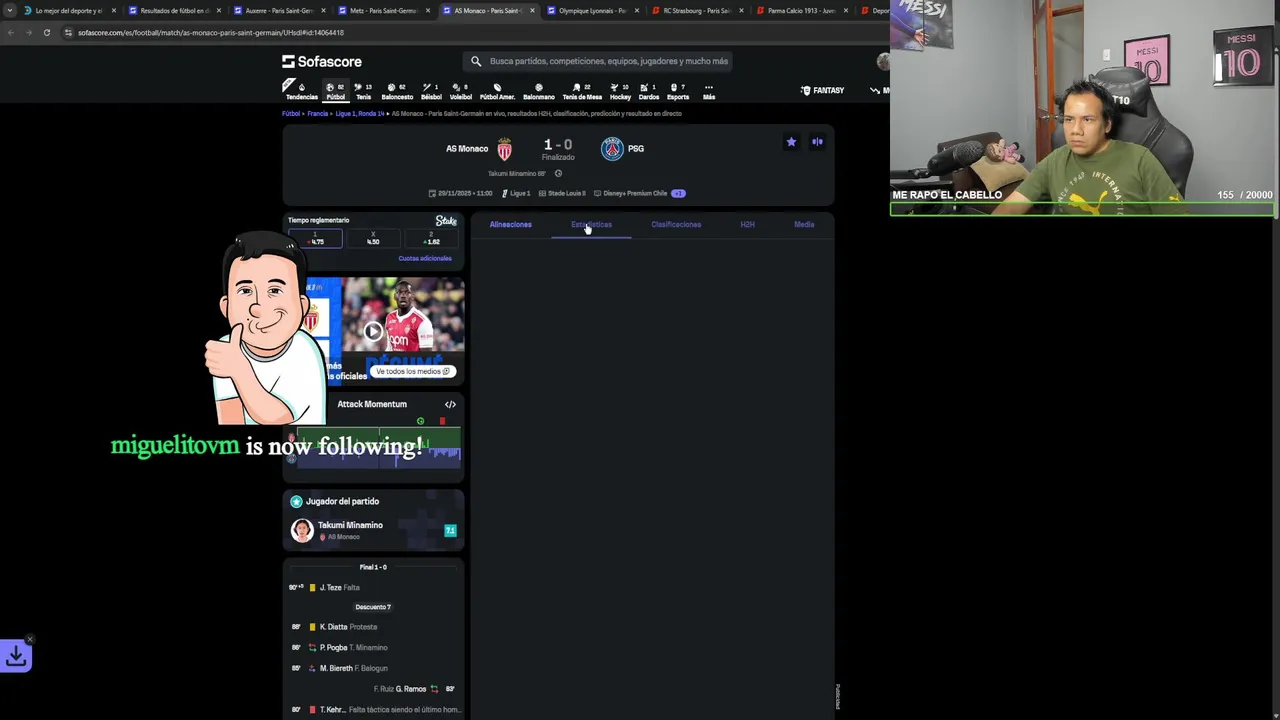Select the Balonmano sport icon
This screenshot has height=720, width=1280.
click(x=538, y=91)
